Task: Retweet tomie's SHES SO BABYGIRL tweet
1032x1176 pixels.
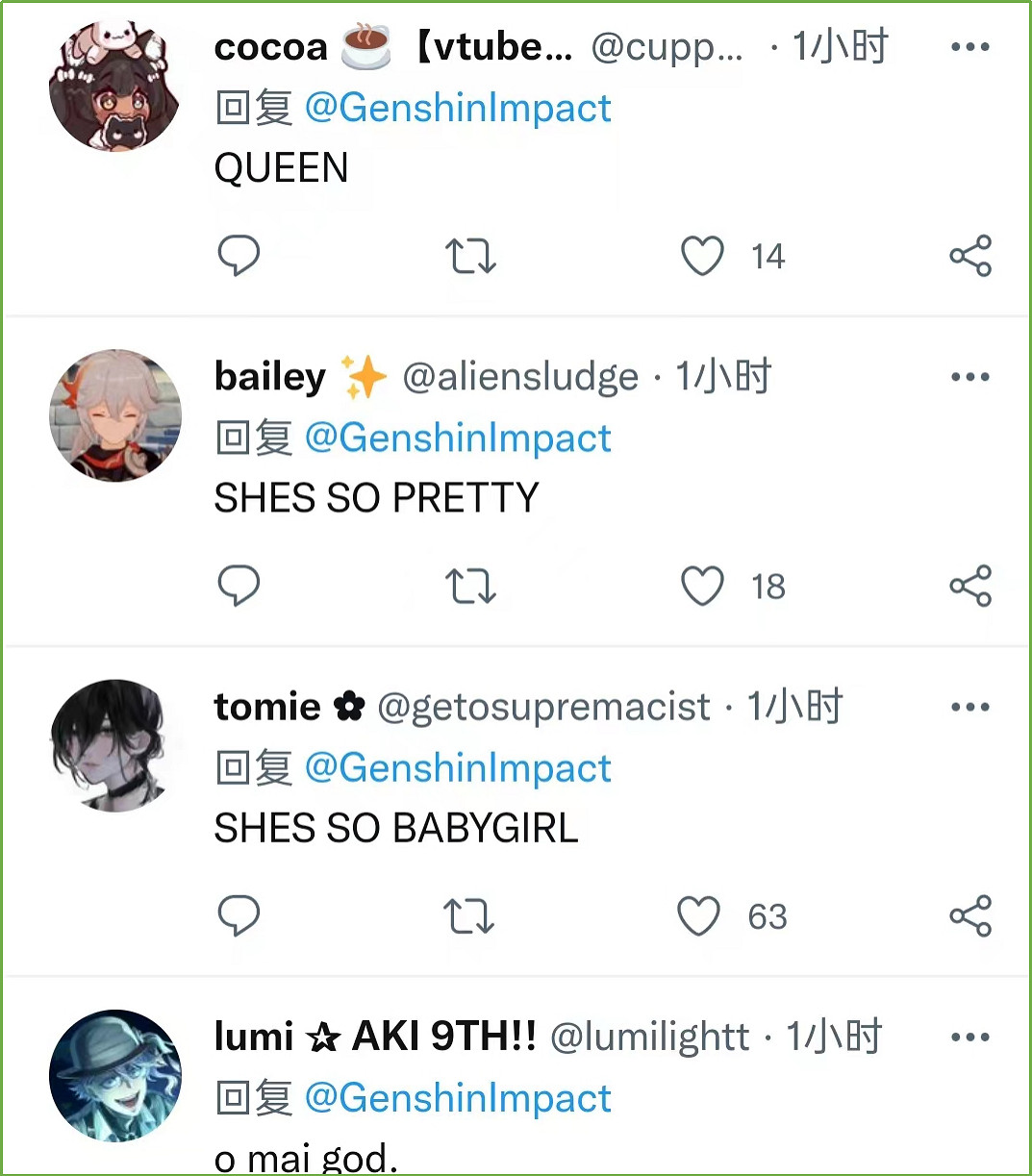Action: click(468, 916)
